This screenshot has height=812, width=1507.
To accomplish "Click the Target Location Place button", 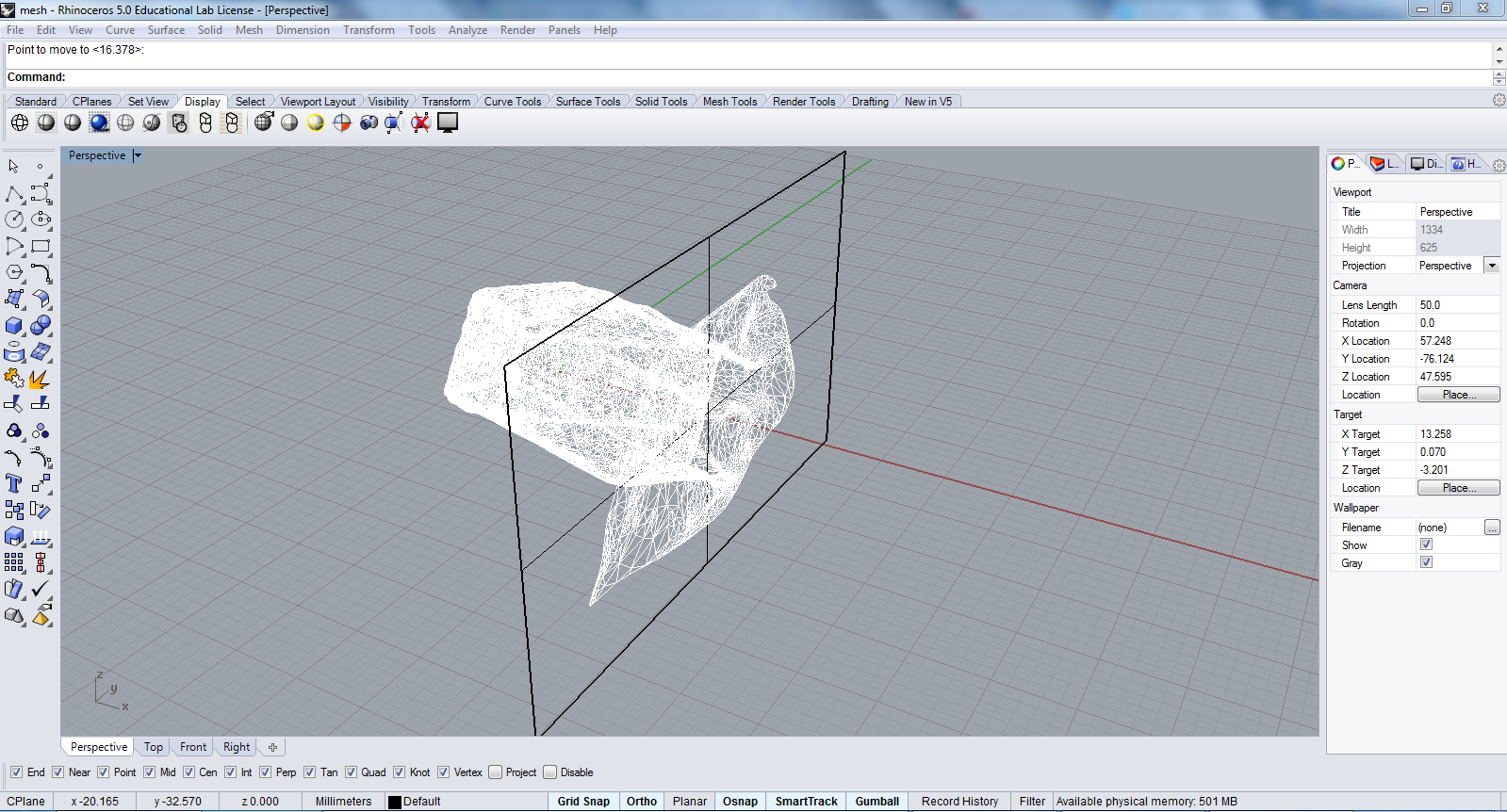I will point(1459,488).
